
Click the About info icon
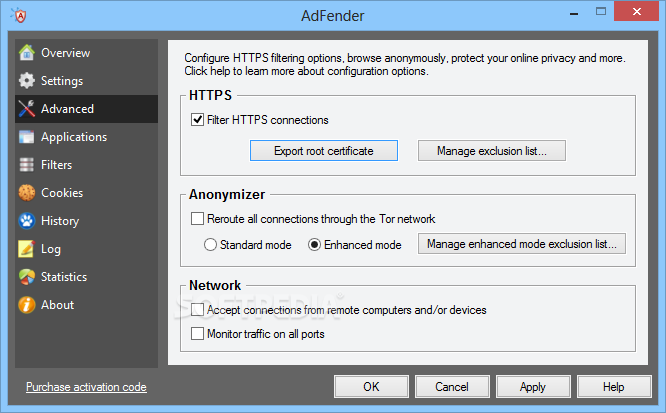pos(27,305)
